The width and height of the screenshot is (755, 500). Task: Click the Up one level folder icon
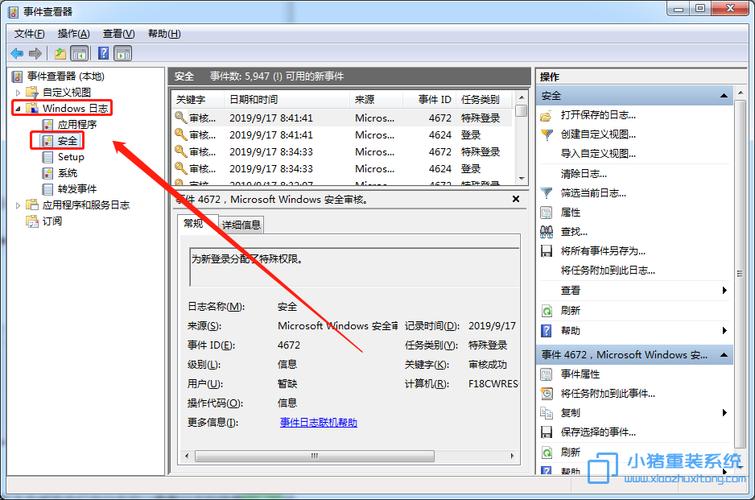click(x=60, y=53)
